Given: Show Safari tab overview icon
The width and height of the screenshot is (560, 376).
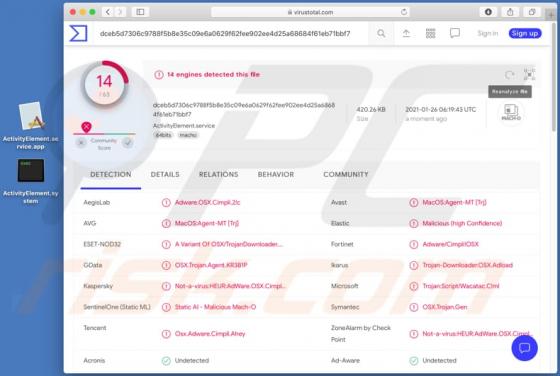Looking at the screenshot, I should coord(532,12).
